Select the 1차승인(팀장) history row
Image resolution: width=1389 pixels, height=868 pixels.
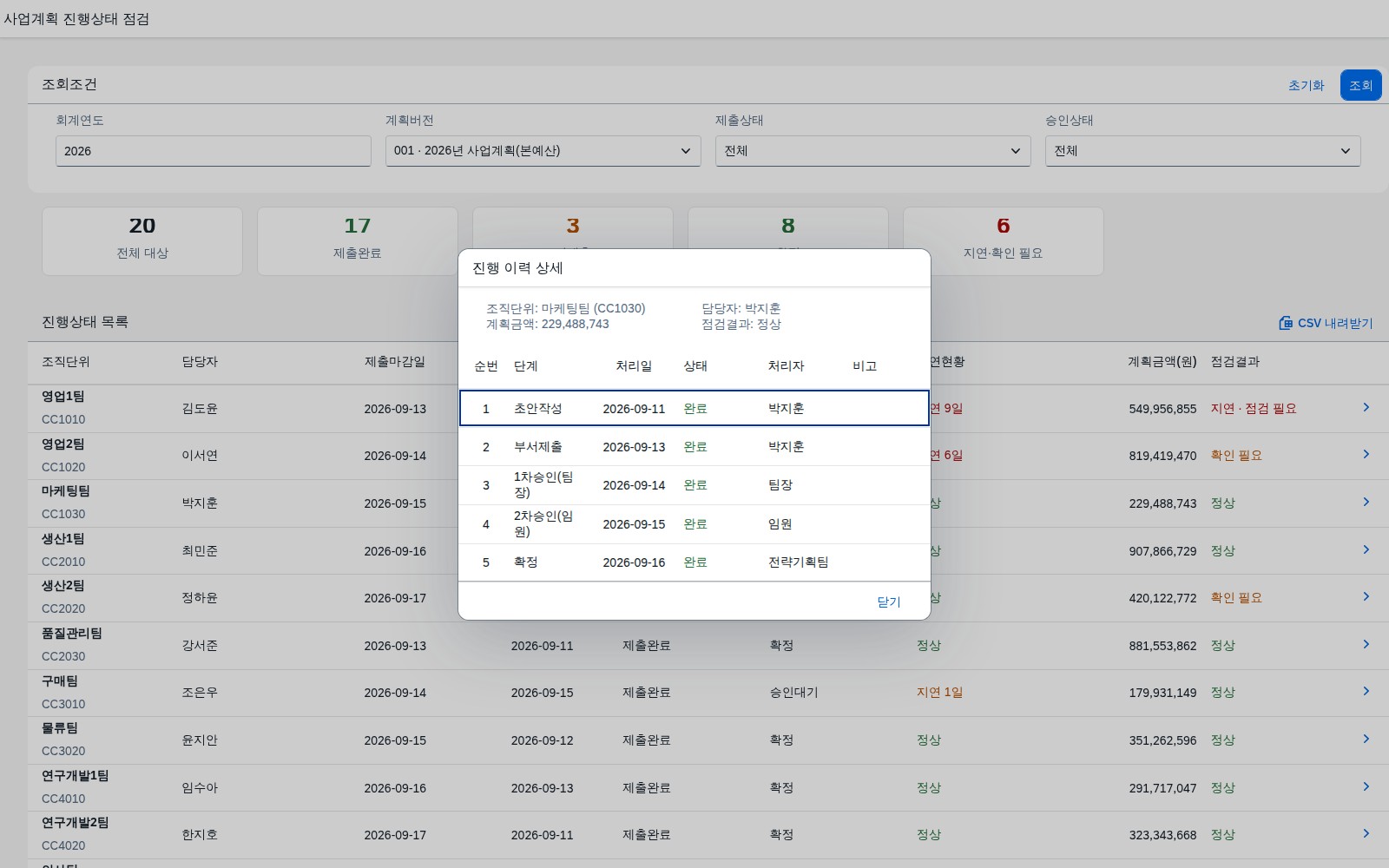click(694, 485)
